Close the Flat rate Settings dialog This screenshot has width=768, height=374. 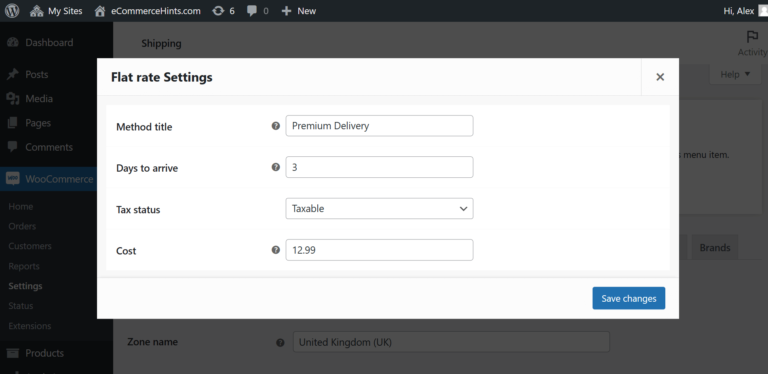coord(660,77)
